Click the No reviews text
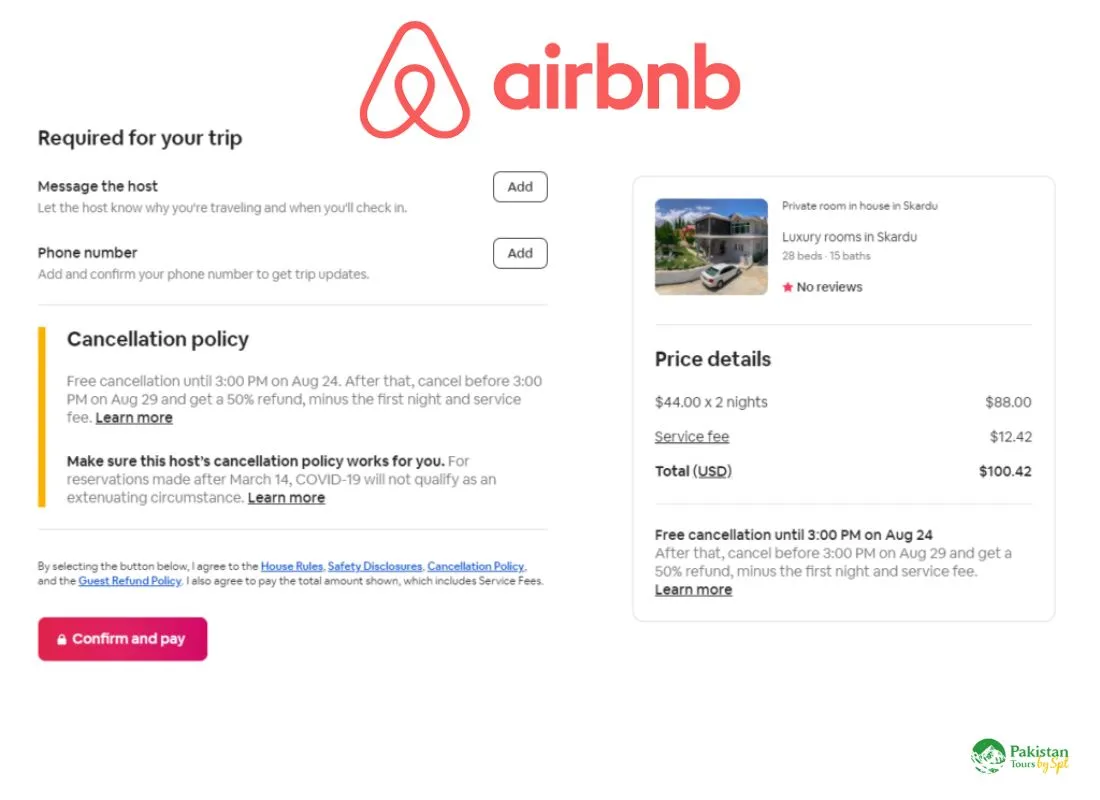1100x800 pixels. pos(830,287)
